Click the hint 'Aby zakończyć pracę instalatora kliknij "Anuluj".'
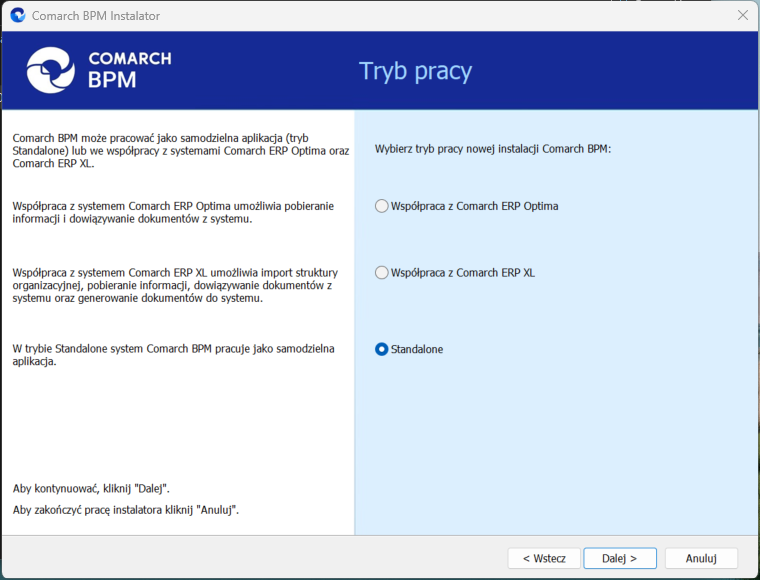 click(x=126, y=510)
